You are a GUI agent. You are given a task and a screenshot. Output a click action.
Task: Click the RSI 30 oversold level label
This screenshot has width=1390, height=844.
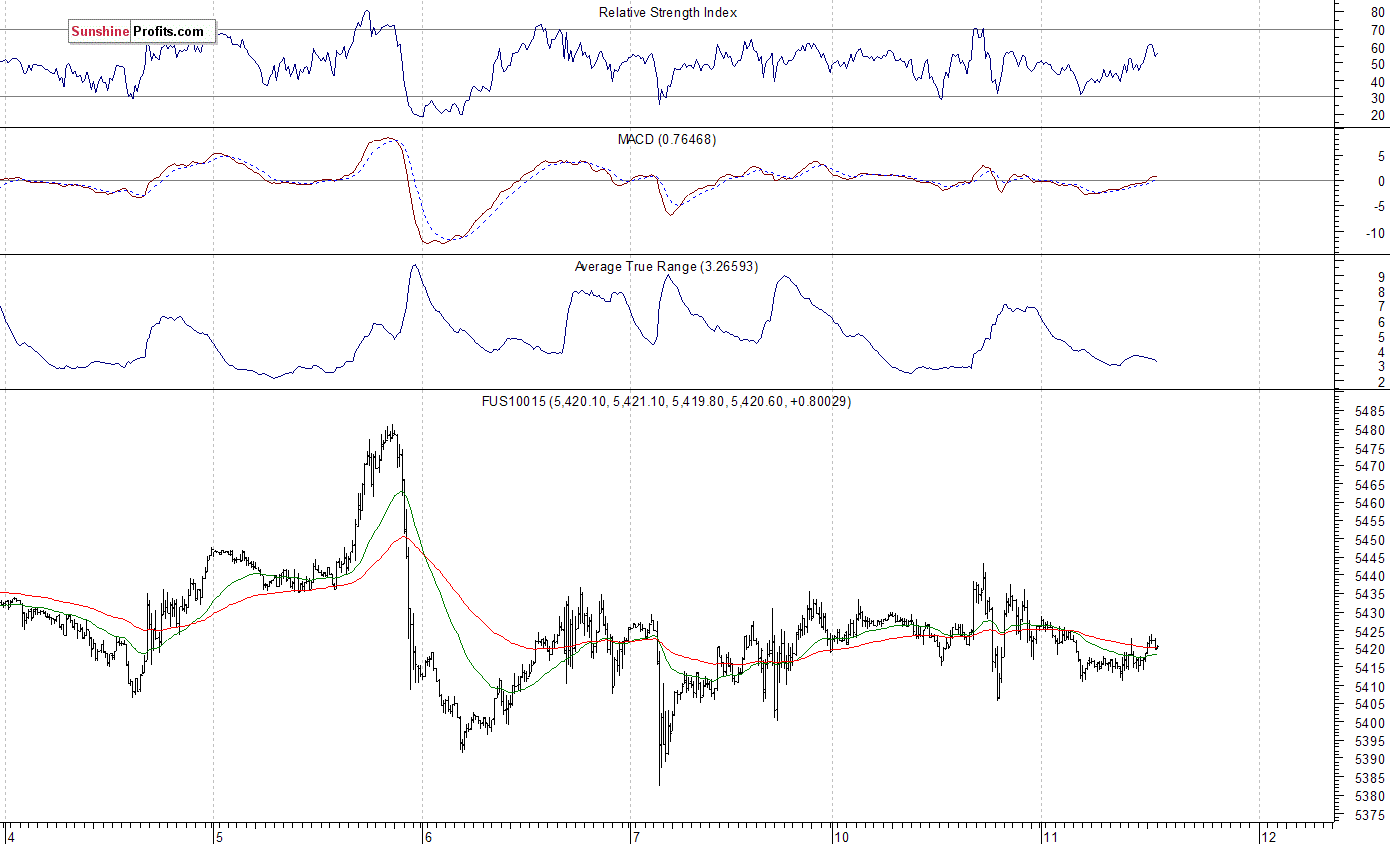1378,97
